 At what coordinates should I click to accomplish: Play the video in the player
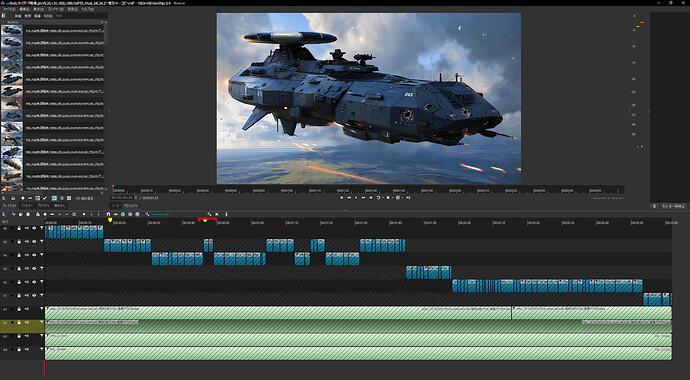pos(342,198)
